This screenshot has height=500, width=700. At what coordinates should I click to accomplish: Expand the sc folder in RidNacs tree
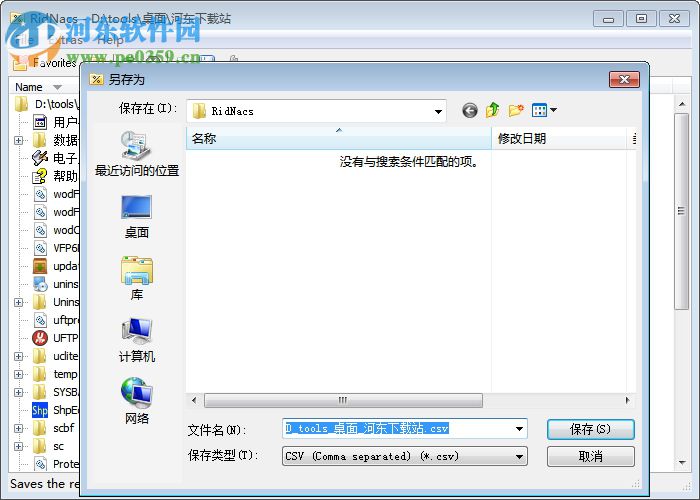[18, 446]
